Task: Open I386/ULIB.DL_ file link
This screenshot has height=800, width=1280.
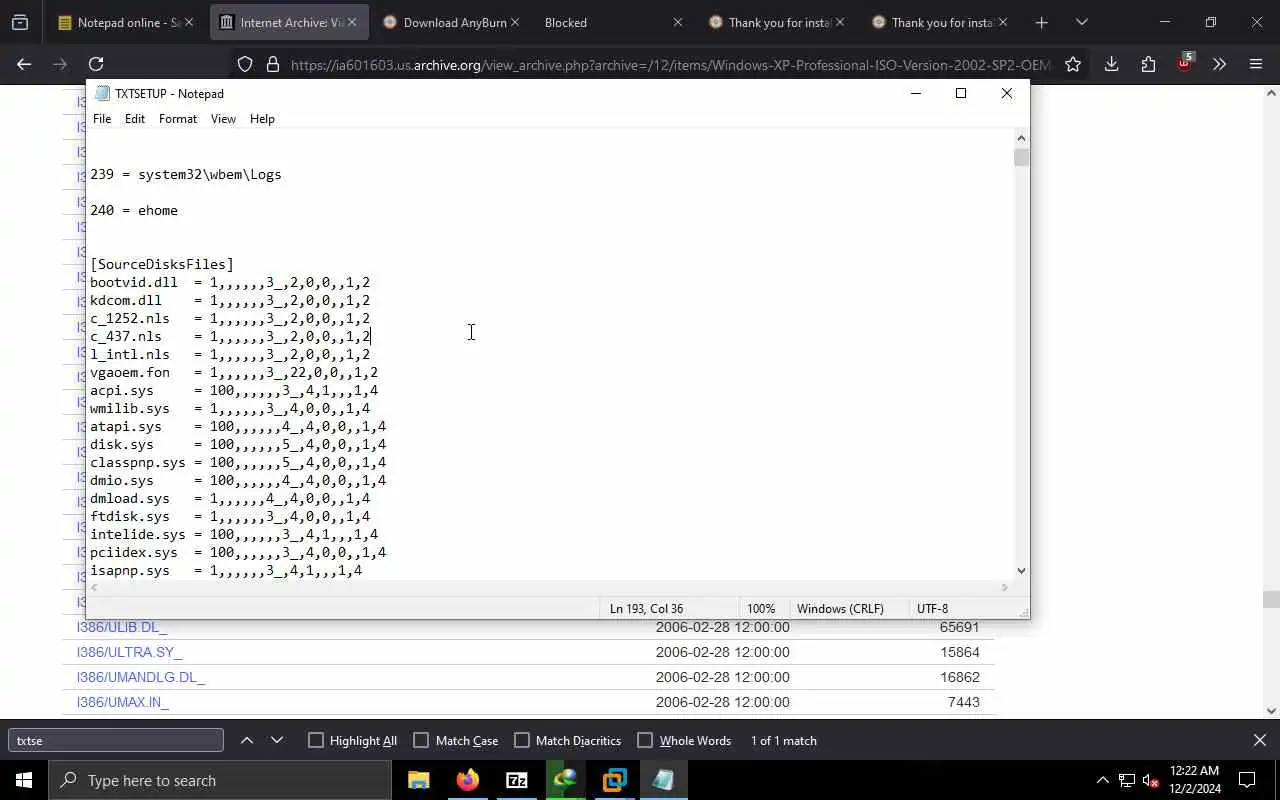Action: (122, 627)
